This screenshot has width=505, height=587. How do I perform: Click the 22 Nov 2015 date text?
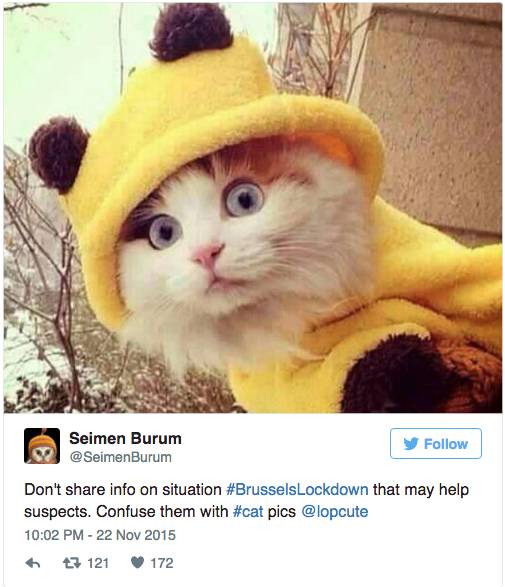tap(136, 535)
